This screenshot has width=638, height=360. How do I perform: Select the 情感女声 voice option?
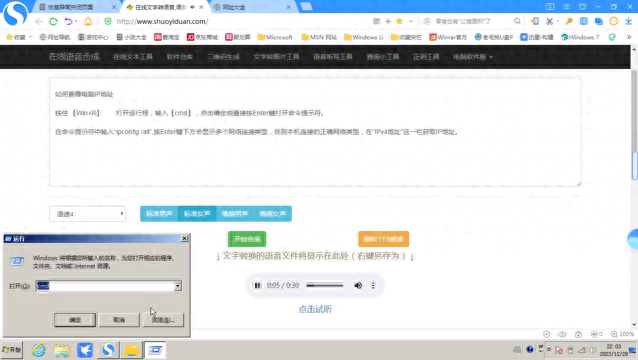click(273, 214)
